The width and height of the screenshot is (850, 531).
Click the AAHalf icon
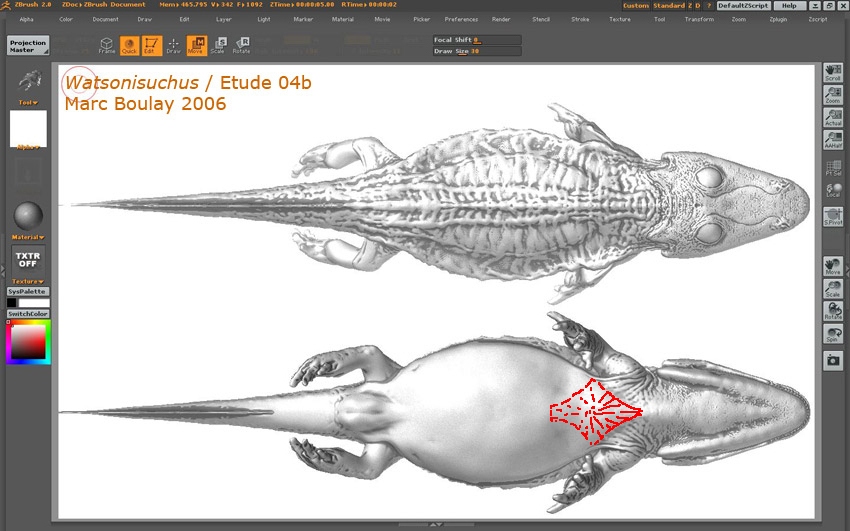(x=833, y=140)
